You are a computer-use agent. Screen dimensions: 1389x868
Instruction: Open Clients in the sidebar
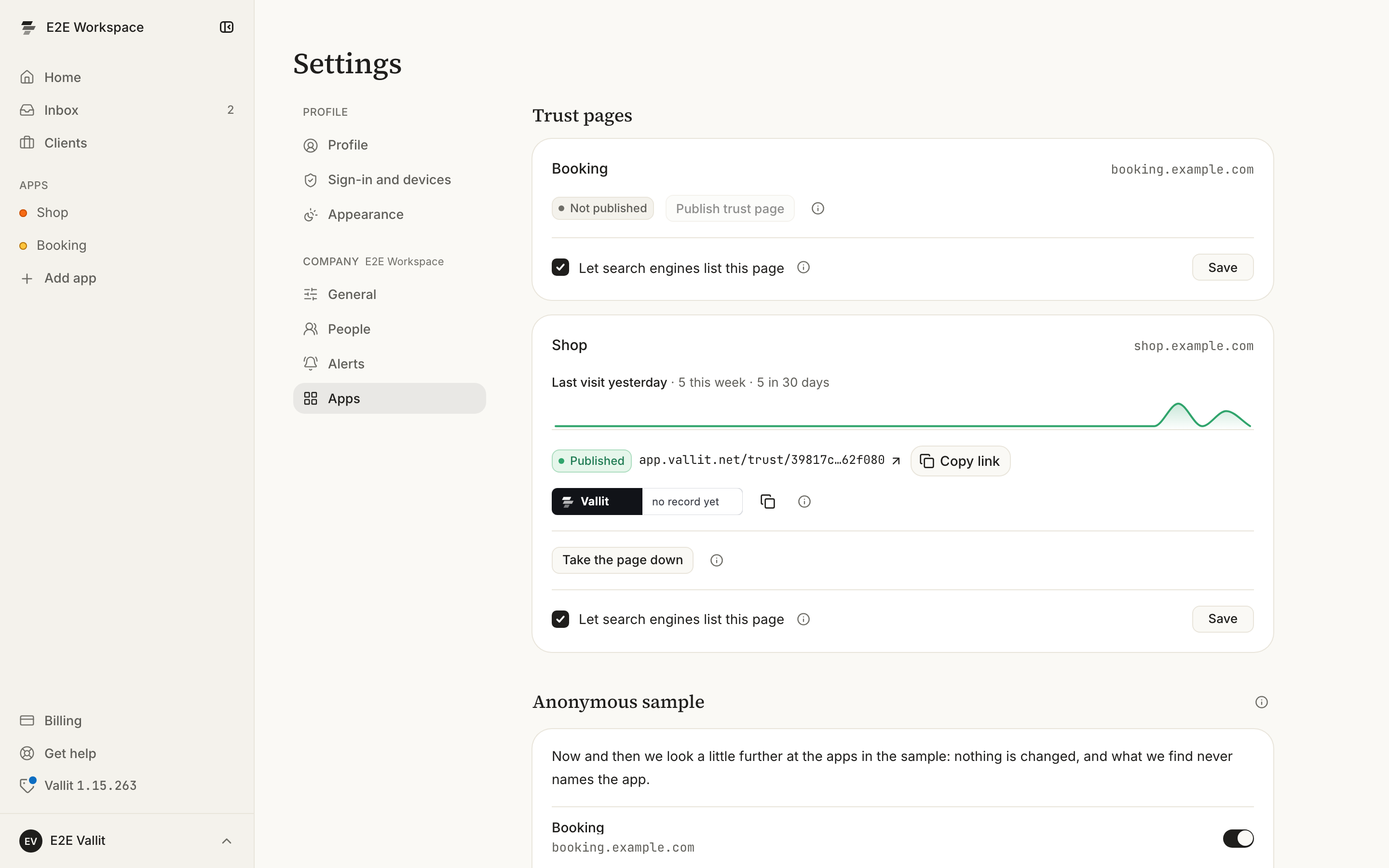pos(127,142)
